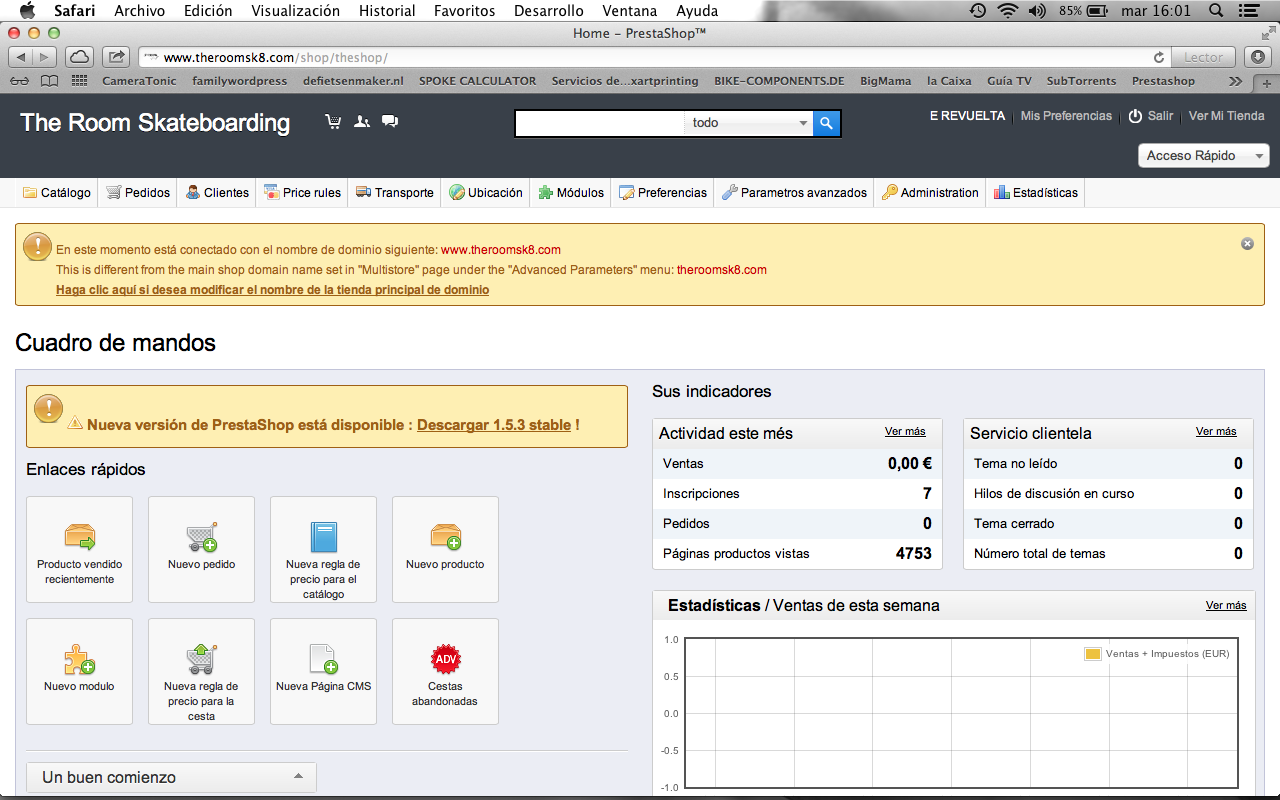Open the Preferencias menu
Image resolution: width=1280 pixels, height=800 pixels.
point(663,193)
